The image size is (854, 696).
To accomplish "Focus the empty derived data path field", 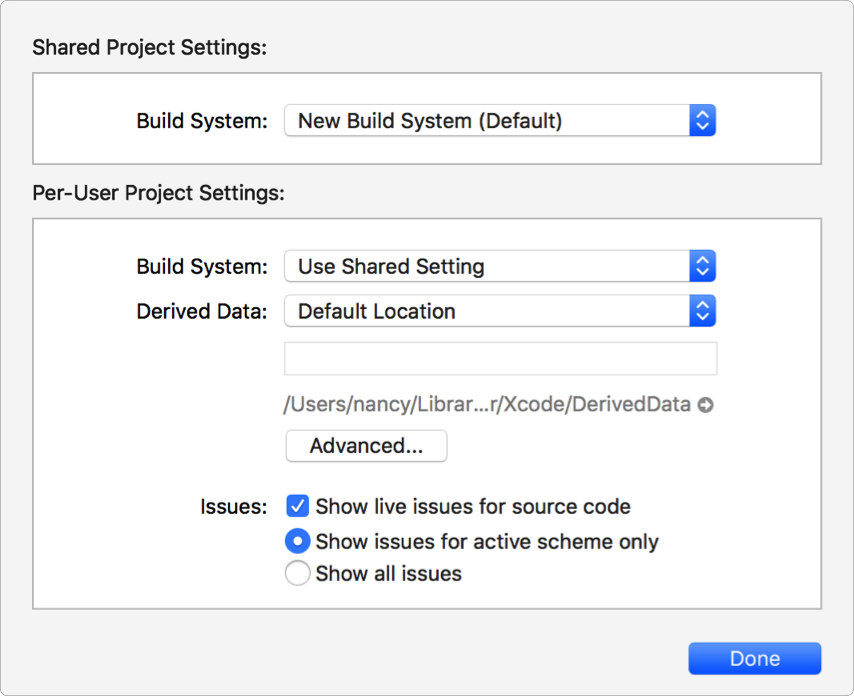I will pos(500,358).
